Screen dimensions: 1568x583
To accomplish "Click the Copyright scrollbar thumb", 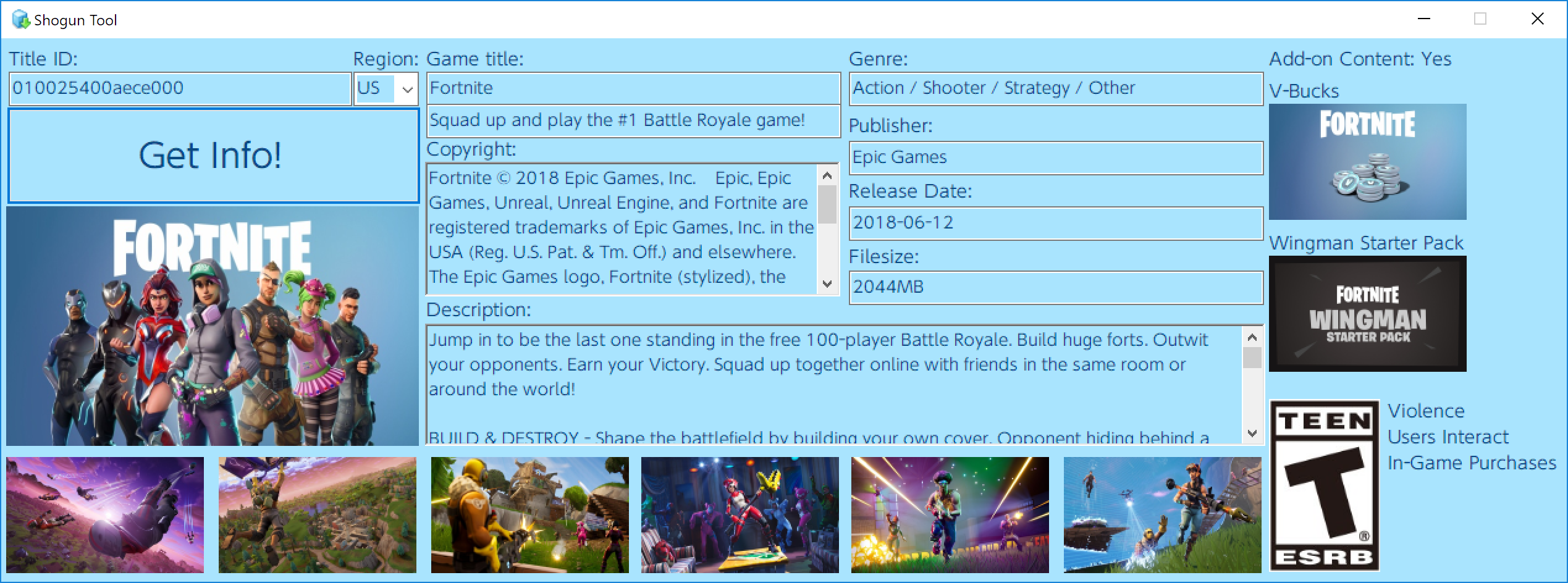I will (827, 204).
